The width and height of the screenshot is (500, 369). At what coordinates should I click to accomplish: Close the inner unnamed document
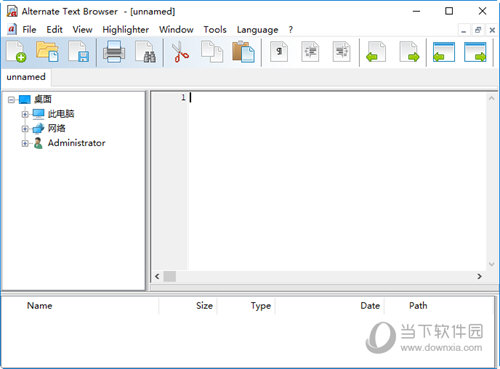coord(492,30)
